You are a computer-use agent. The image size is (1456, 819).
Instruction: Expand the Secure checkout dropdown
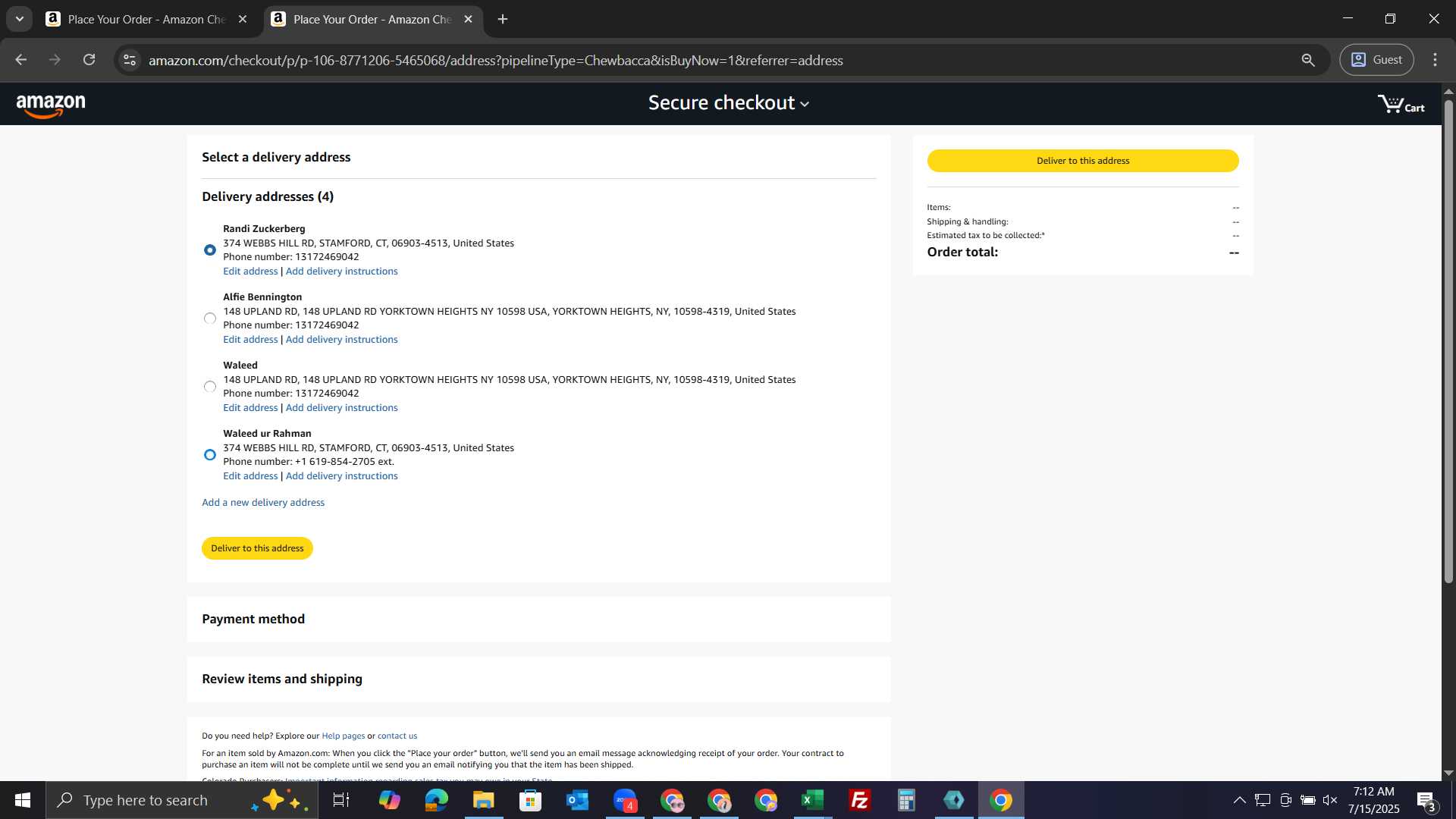click(728, 103)
